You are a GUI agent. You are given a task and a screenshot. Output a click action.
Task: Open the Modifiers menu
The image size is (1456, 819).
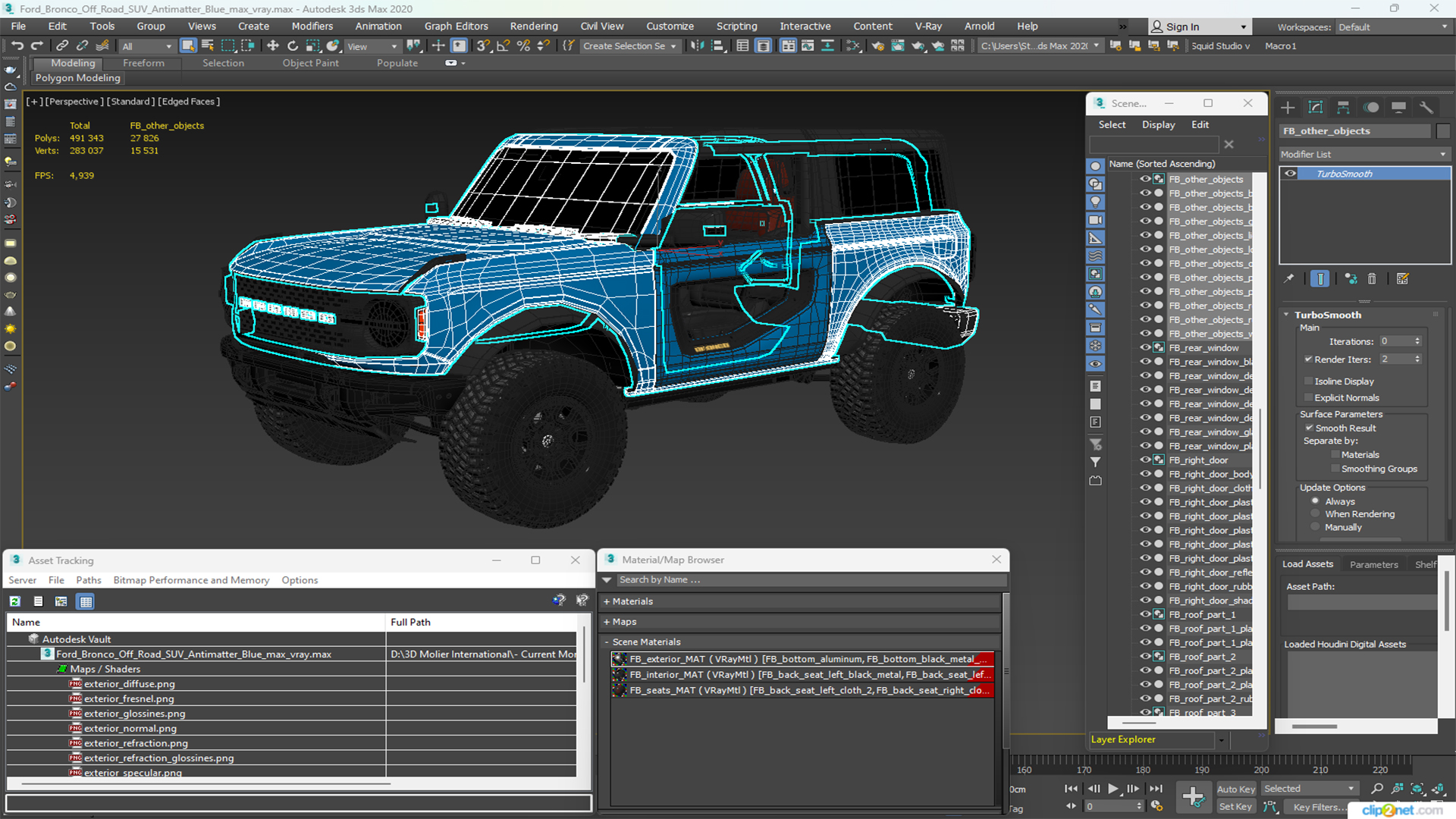(x=312, y=26)
